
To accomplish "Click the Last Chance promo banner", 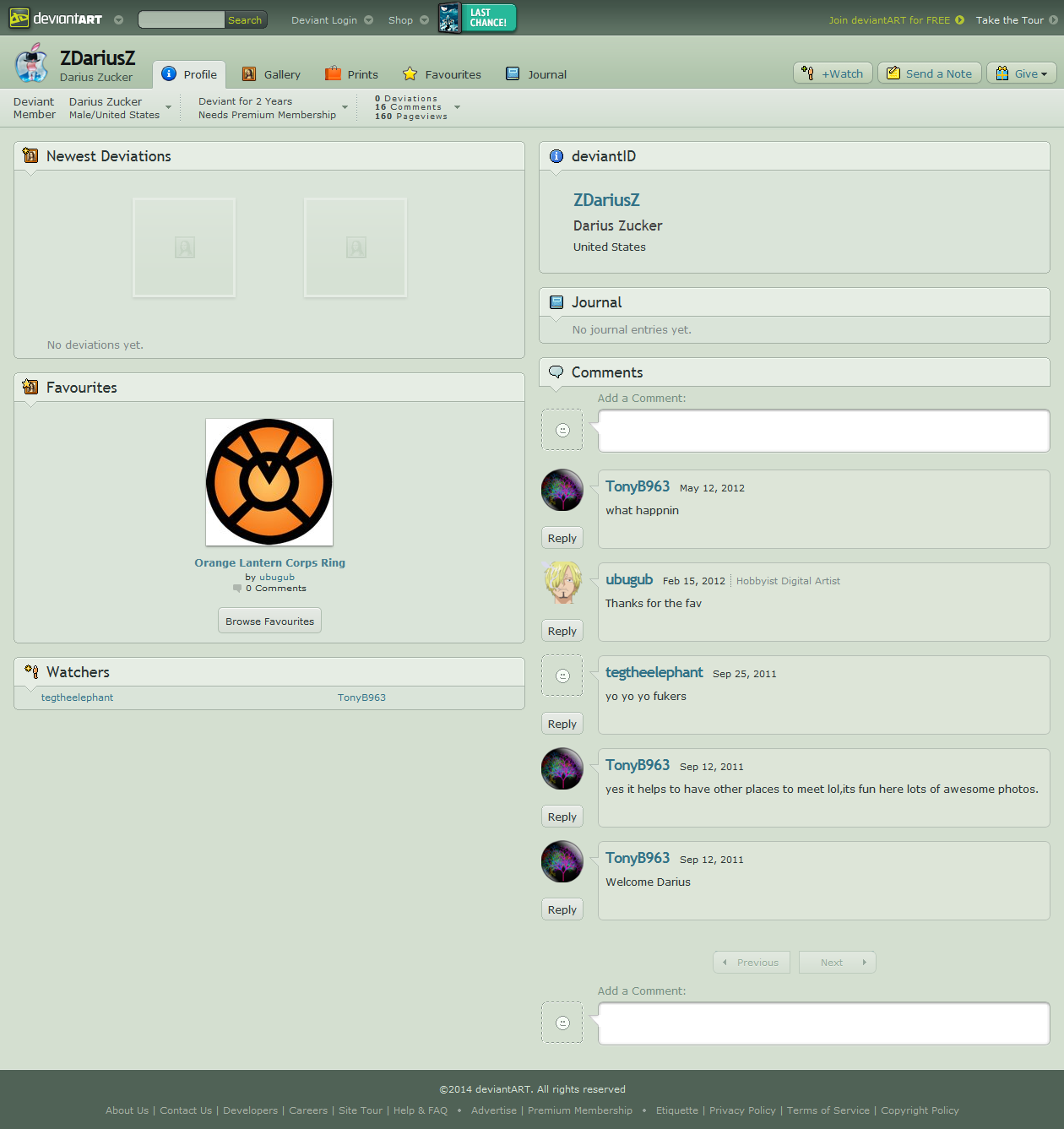I will pos(477,18).
